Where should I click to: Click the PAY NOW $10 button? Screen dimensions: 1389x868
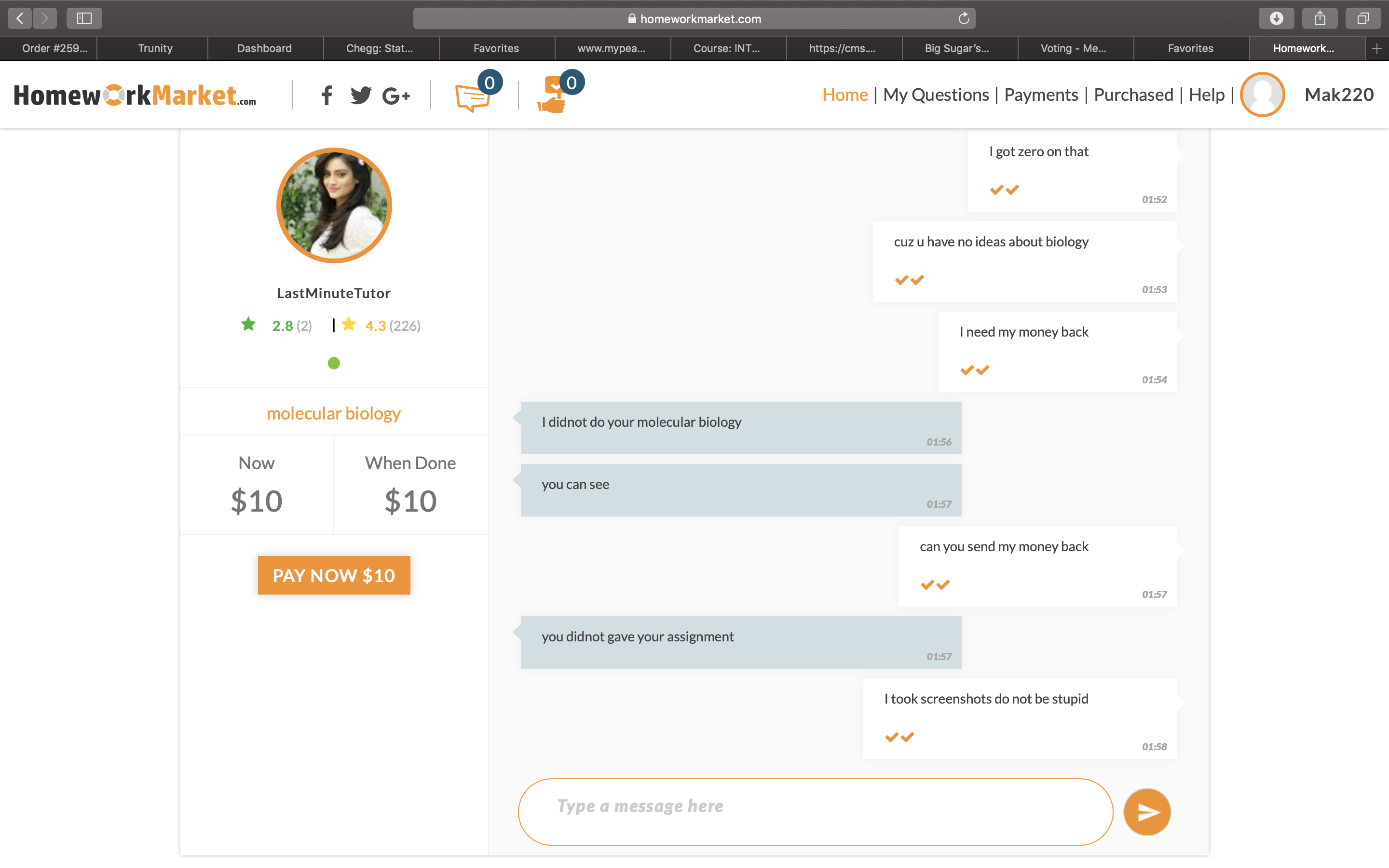[334, 575]
